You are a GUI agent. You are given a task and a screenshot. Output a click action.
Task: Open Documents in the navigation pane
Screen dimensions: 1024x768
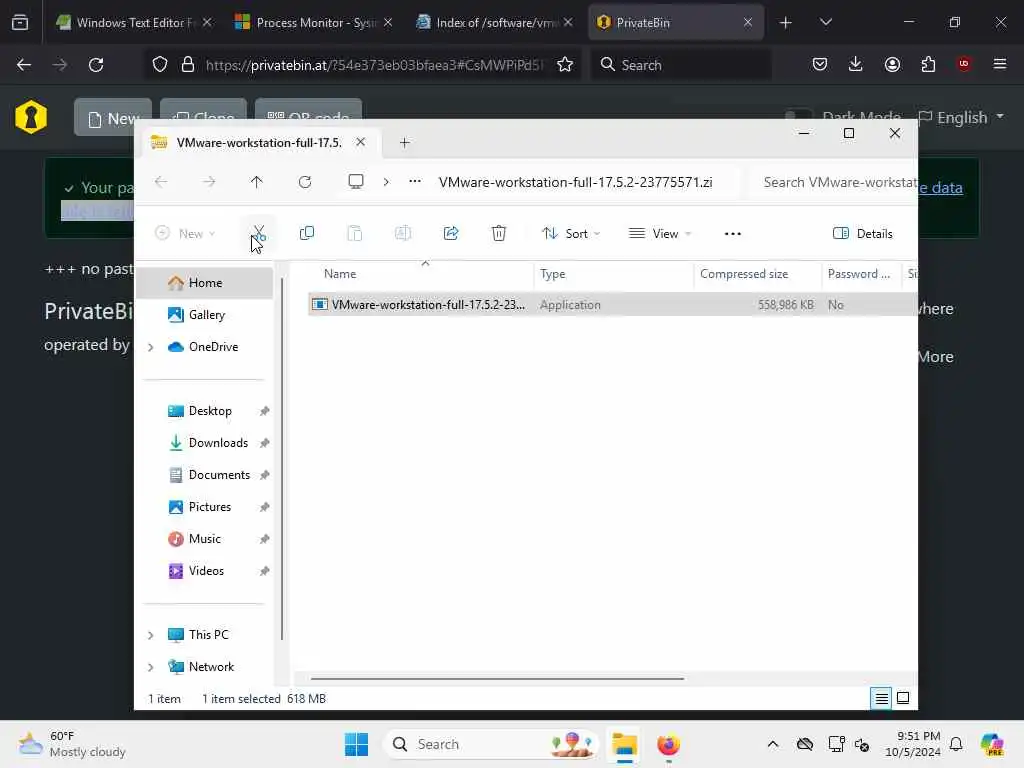tap(205, 475)
